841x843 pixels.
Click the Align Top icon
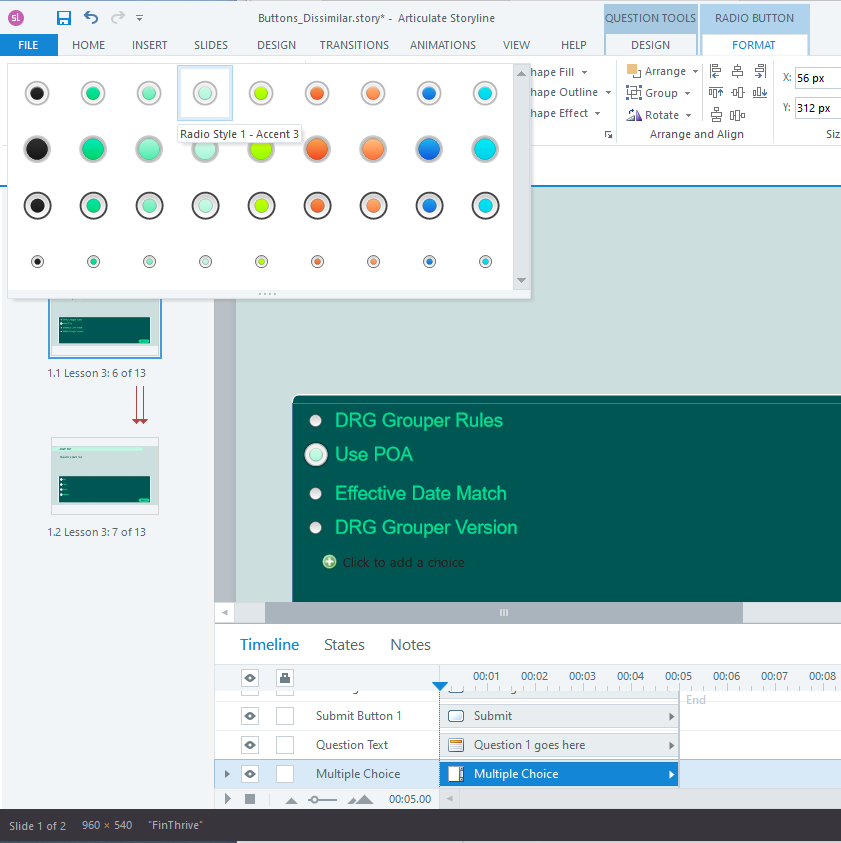[716, 93]
